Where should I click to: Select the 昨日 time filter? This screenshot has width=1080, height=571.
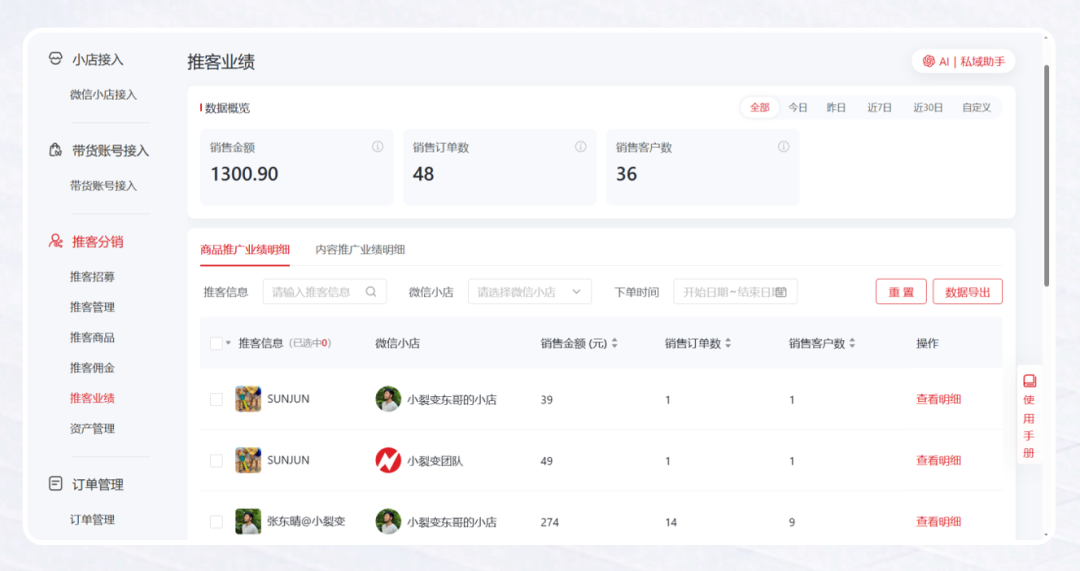pyautogui.click(x=835, y=107)
